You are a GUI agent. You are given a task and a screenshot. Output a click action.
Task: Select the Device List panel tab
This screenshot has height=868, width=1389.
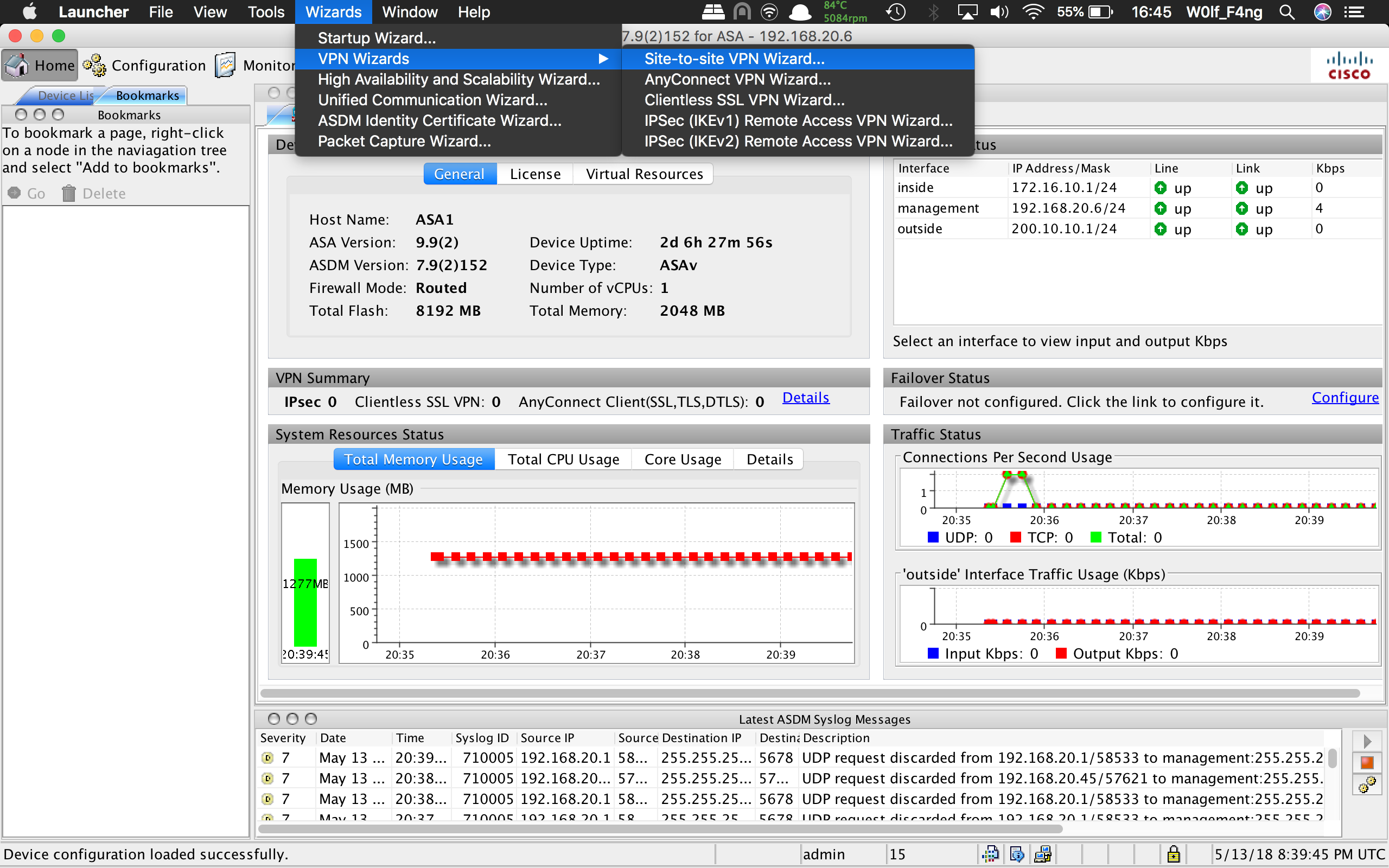(63, 95)
